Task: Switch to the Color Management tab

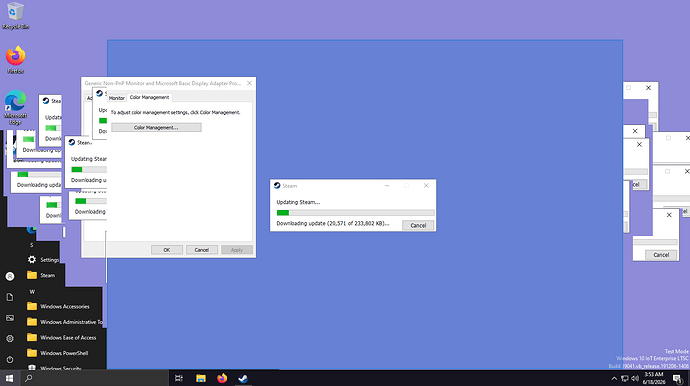Action: tap(149, 97)
